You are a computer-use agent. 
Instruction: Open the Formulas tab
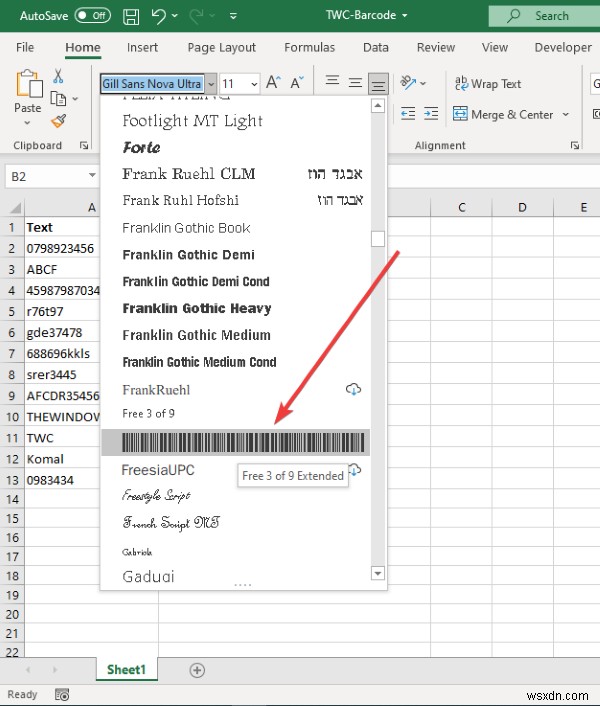pos(310,47)
